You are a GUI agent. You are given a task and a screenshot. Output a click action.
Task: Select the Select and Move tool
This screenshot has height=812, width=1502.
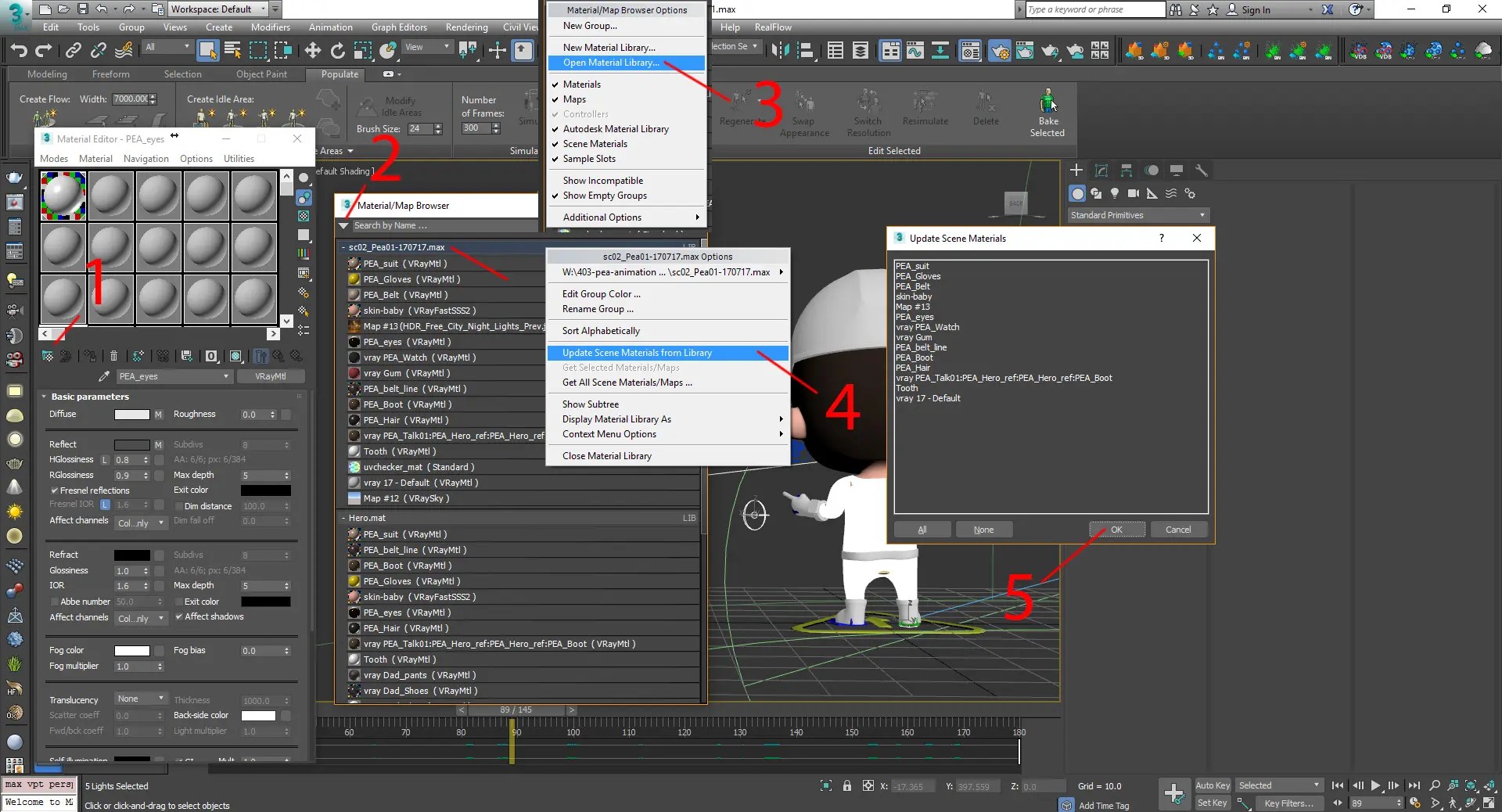coord(312,51)
